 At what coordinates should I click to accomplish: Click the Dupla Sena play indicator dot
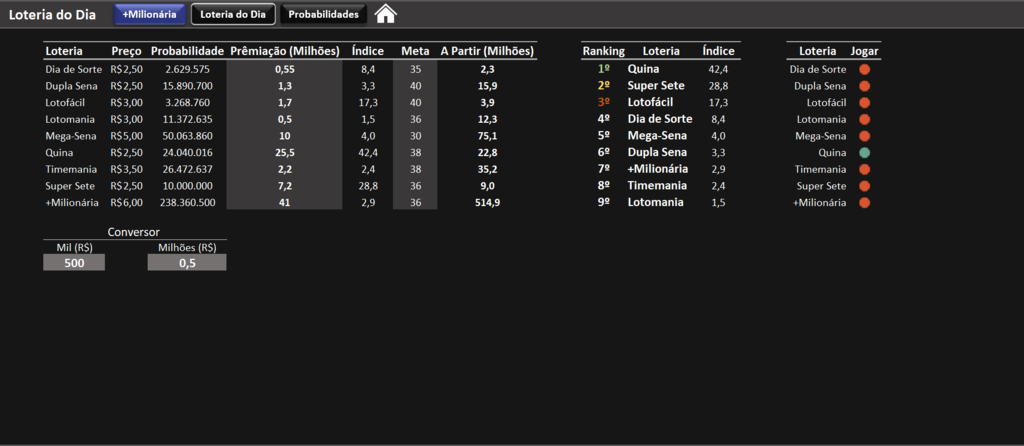[865, 86]
